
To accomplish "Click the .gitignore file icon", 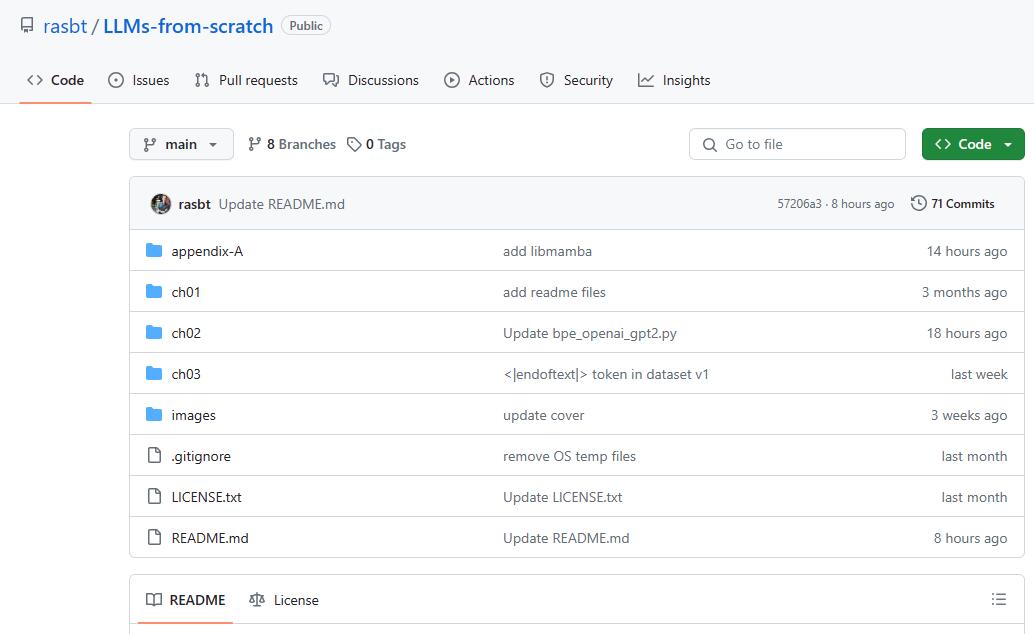I will [154, 455].
